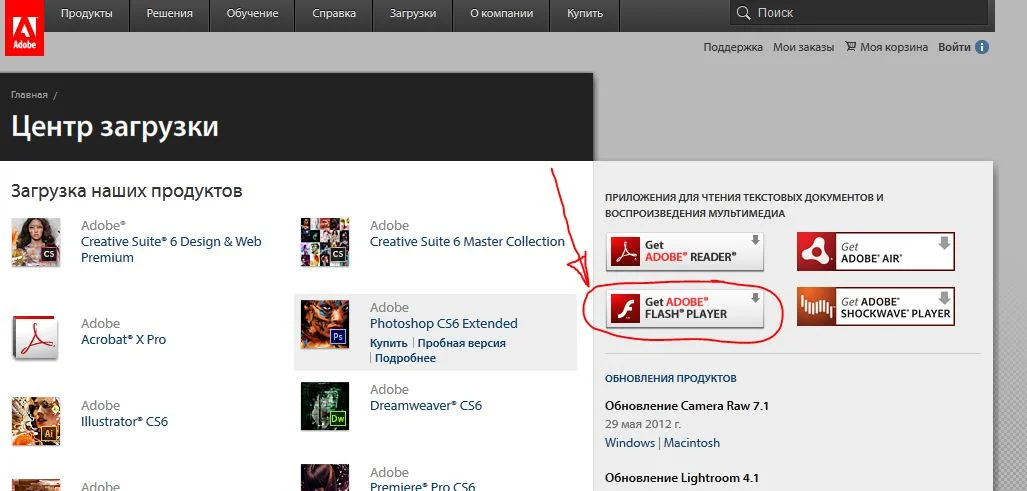Open the О компании menu

(x=502, y=13)
